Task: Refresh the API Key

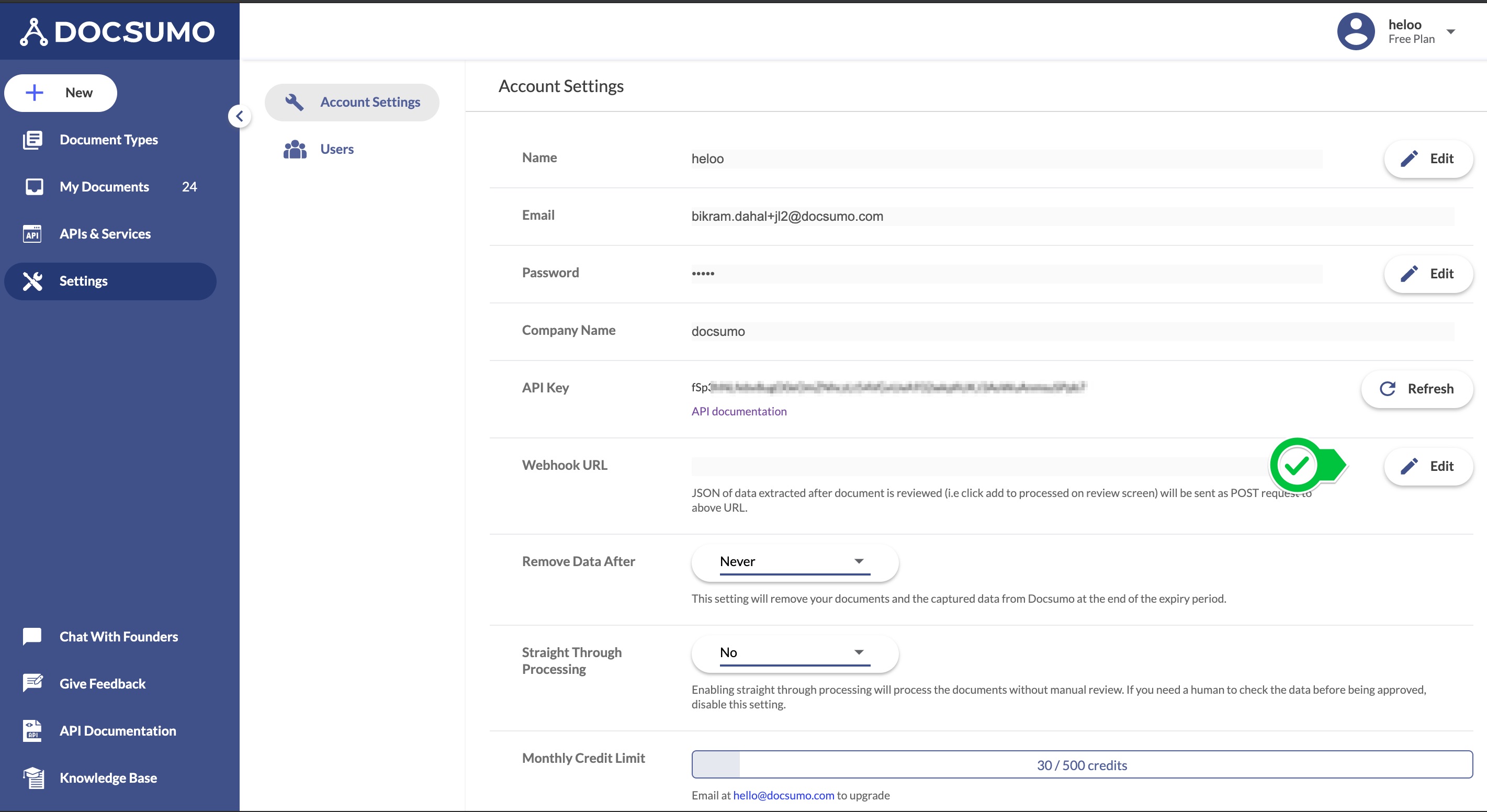Action: point(1416,389)
